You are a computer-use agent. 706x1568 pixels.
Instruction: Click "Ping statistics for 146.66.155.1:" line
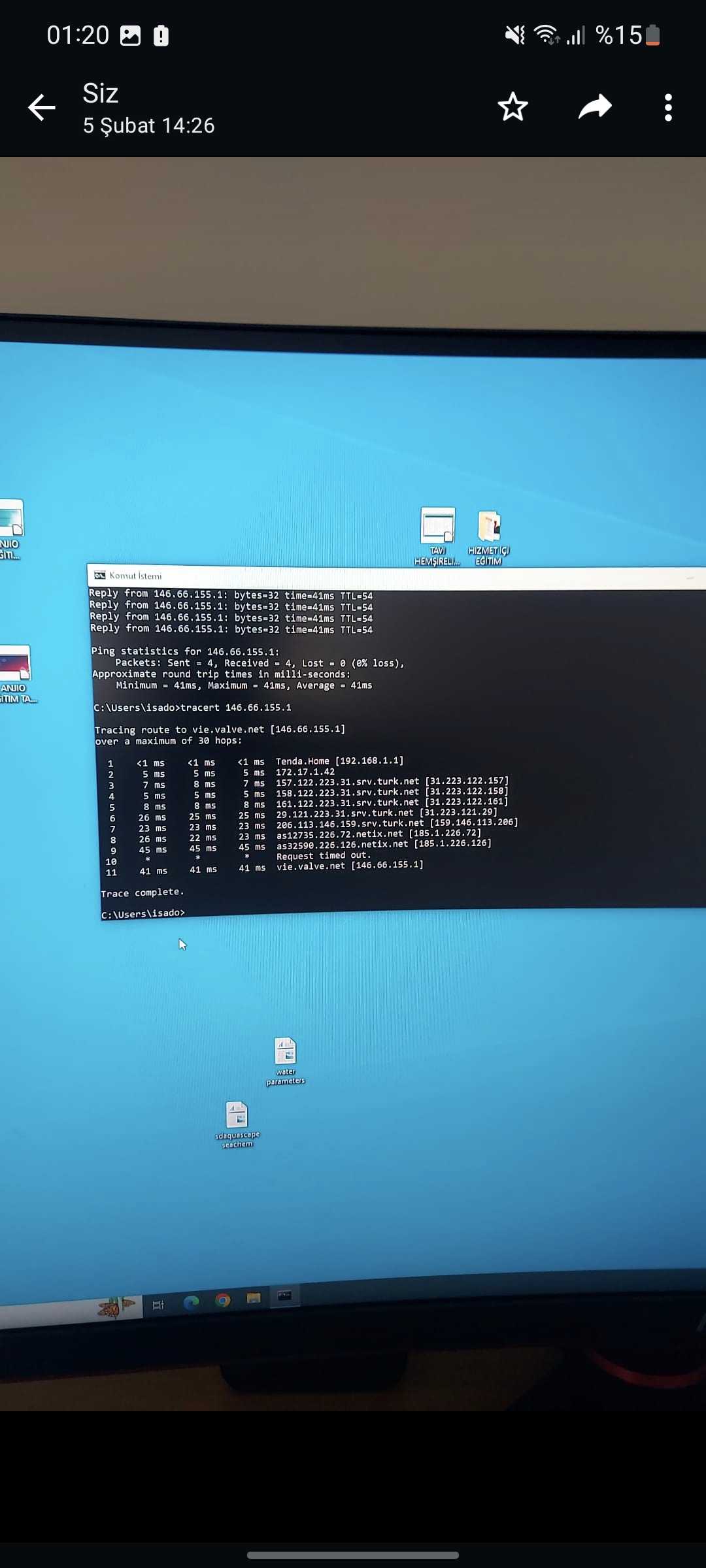click(185, 651)
